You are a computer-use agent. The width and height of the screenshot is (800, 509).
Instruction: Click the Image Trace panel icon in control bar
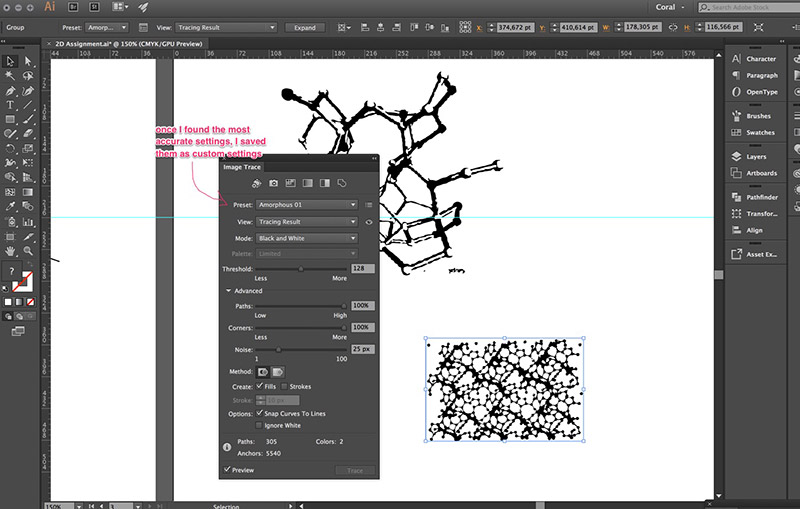(x=143, y=28)
